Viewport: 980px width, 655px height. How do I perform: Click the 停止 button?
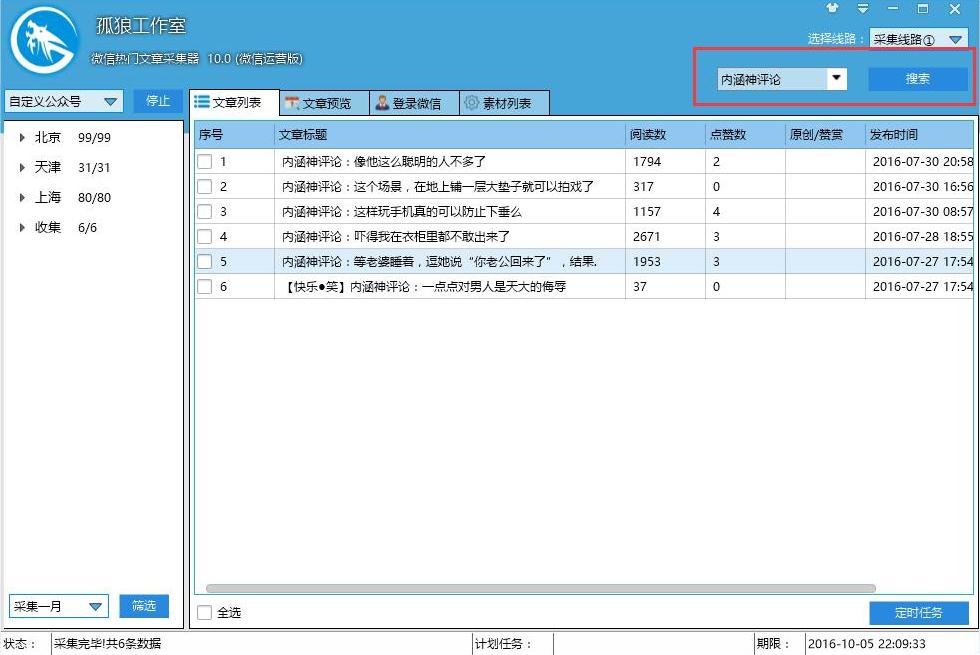coord(158,101)
